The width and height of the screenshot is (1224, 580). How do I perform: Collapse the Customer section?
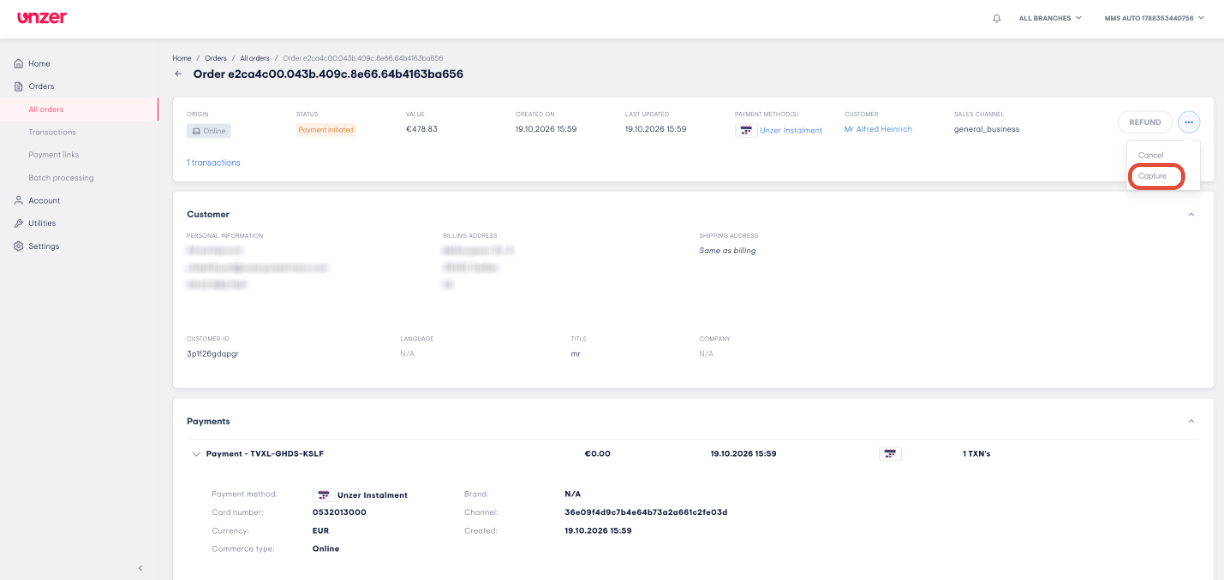(x=1191, y=214)
